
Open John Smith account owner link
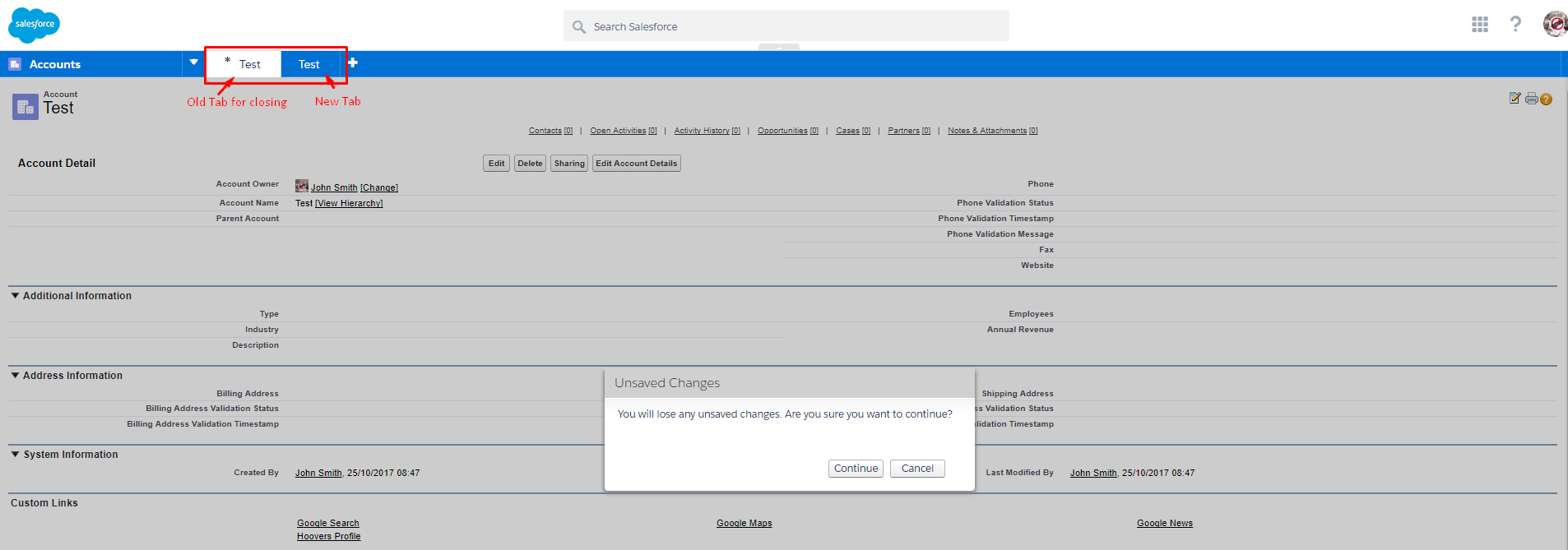coord(334,187)
